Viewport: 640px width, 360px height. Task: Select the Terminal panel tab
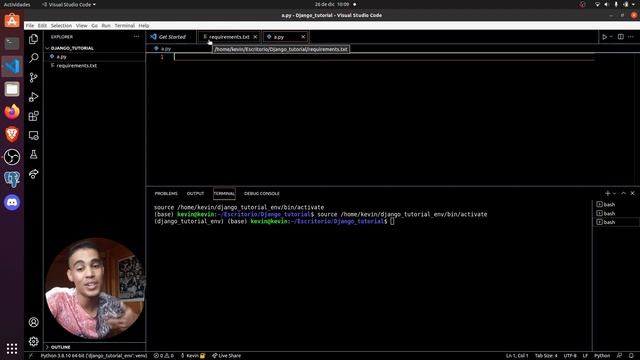point(224,193)
